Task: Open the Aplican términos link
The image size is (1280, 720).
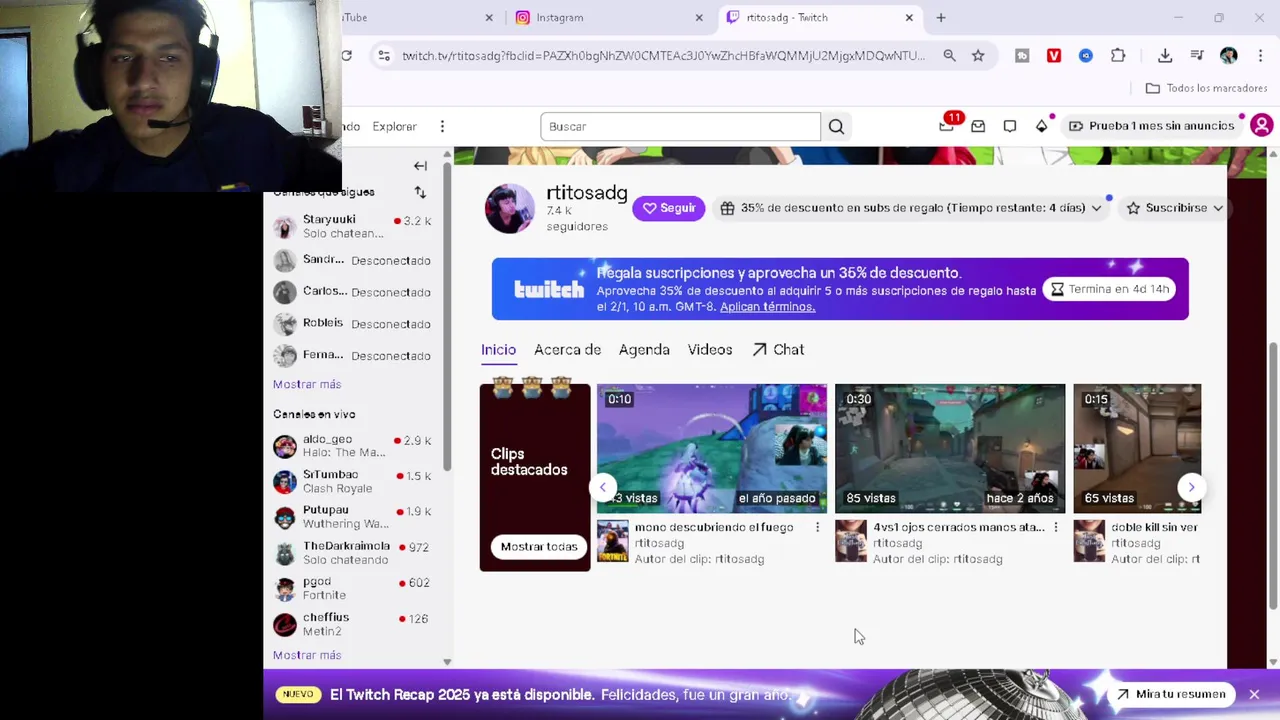Action: tap(767, 307)
